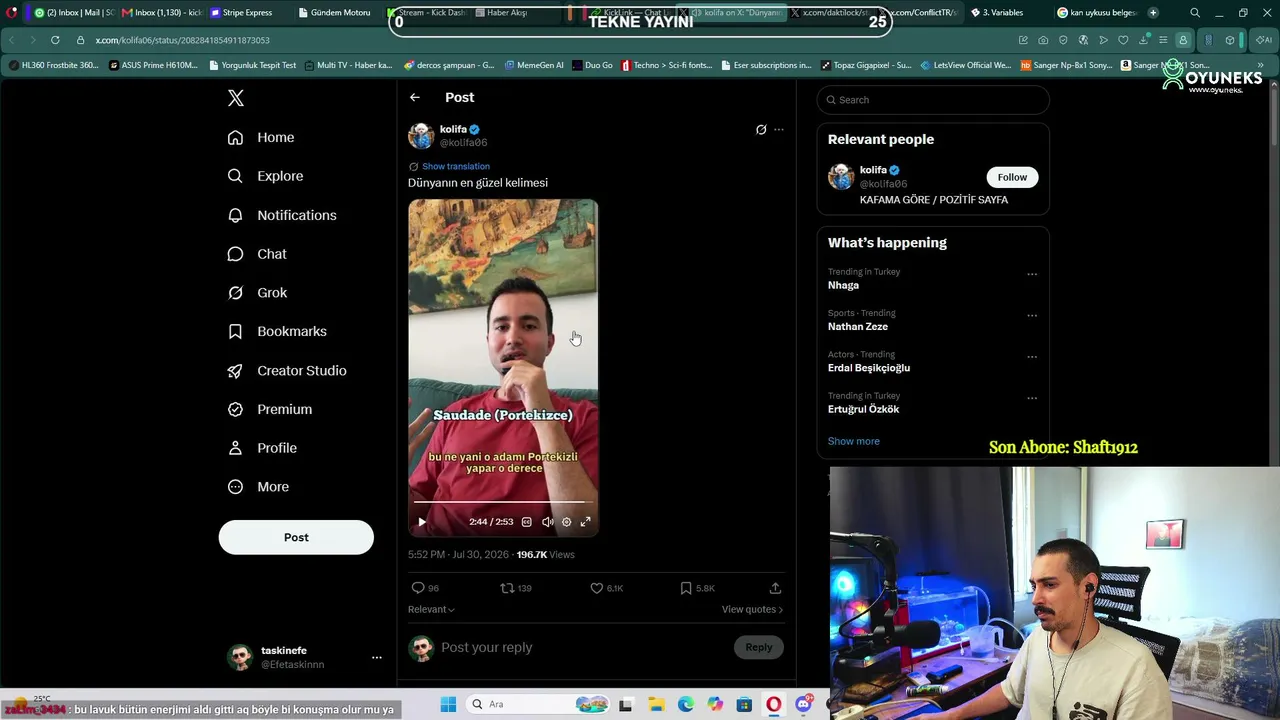This screenshot has height=720, width=1280.
Task: Open Grok from the sidebar
Action: pos(257,293)
